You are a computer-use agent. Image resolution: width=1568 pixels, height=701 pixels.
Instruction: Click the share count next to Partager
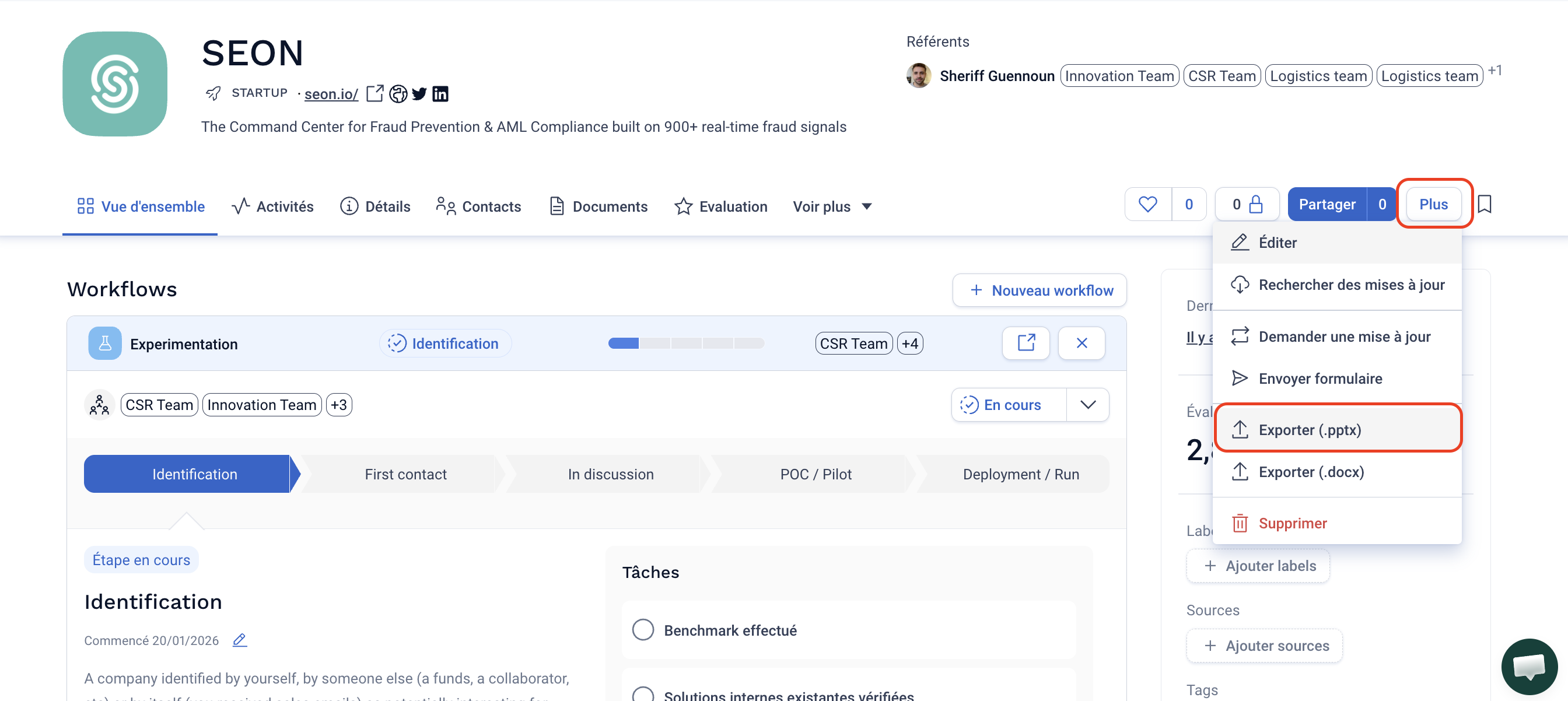pyautogui.click(x=1382, y=205)
